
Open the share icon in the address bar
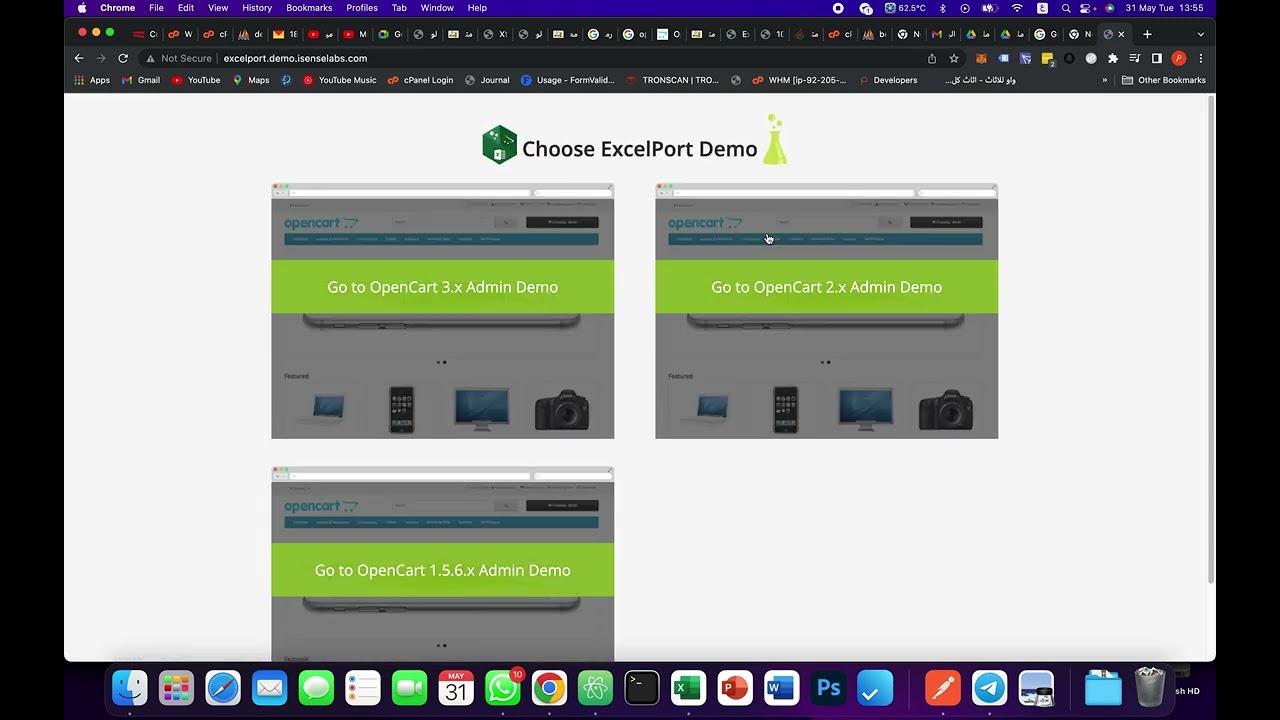[x=932, y=58]
